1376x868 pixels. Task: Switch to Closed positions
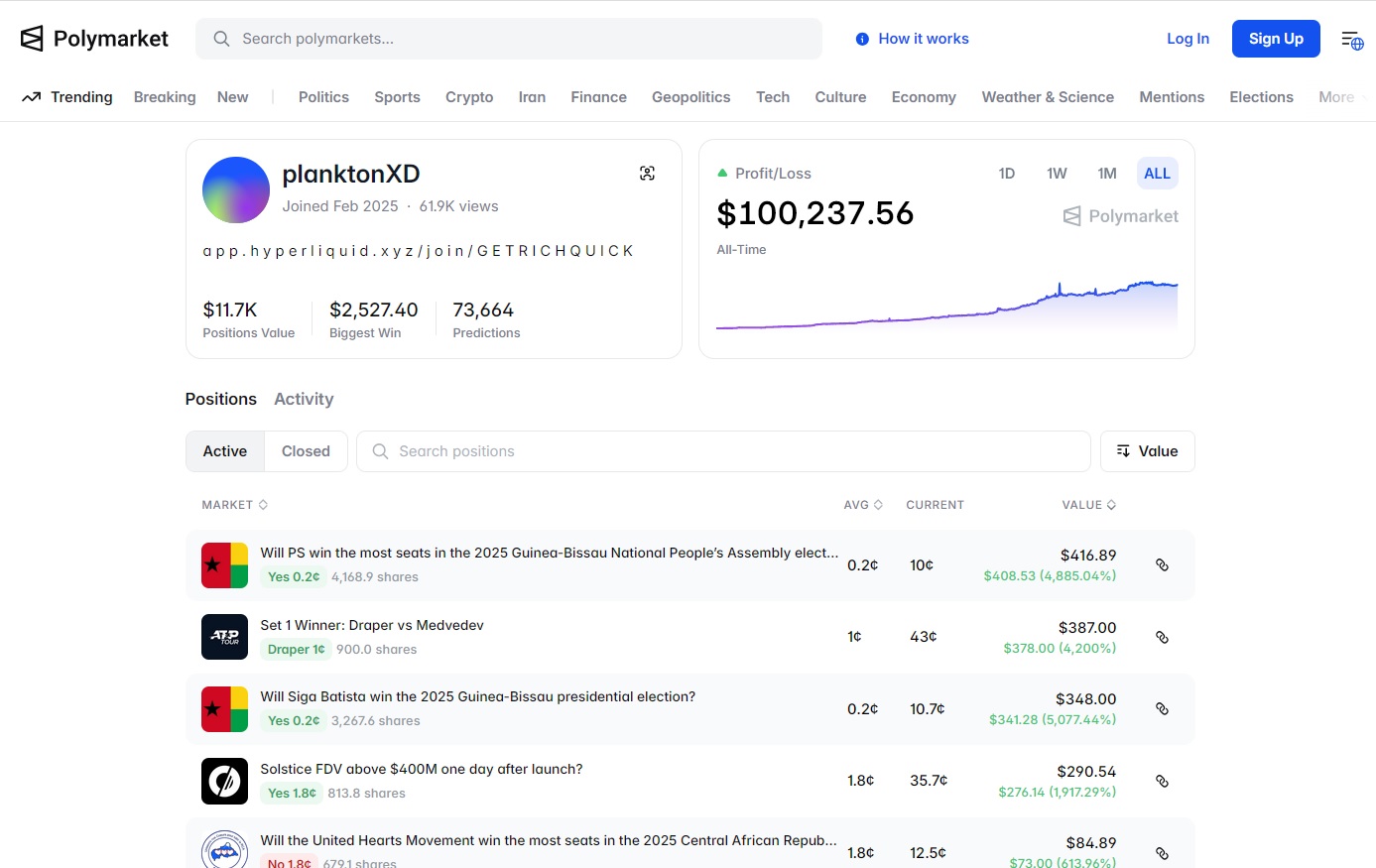click(306, 451)
